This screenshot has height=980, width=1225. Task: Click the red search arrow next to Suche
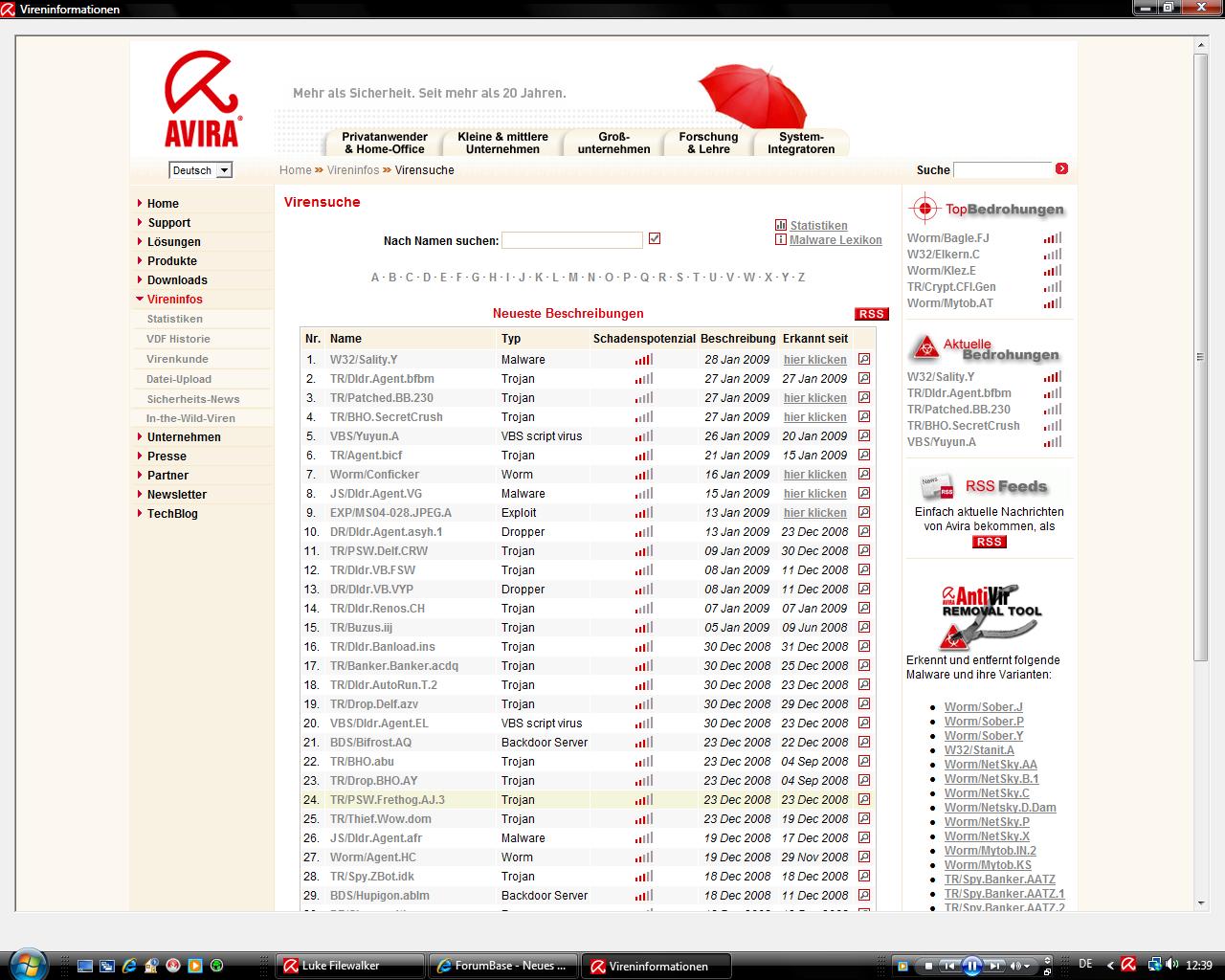[x=1061, y=169]
